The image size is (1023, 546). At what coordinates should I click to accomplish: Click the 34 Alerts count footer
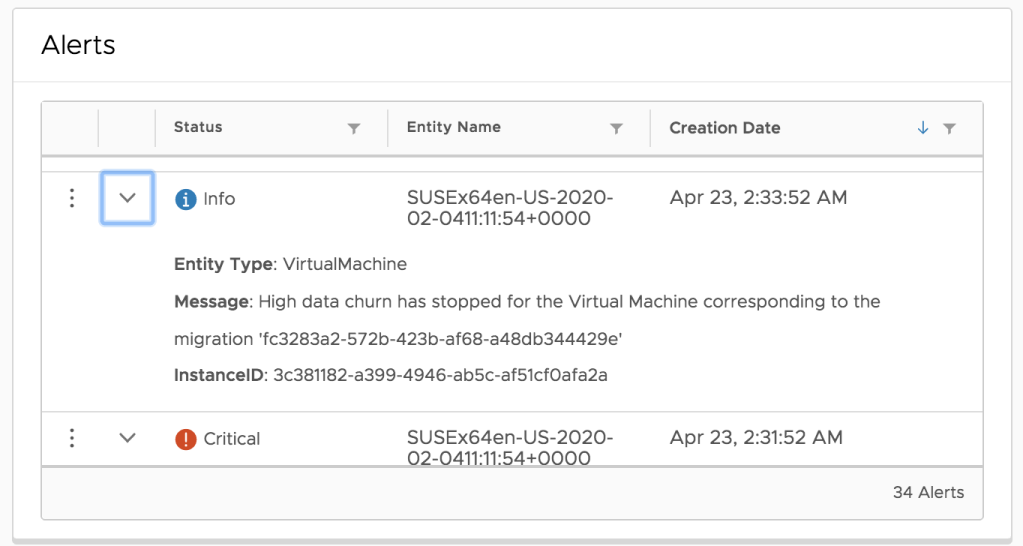[928, 492]
